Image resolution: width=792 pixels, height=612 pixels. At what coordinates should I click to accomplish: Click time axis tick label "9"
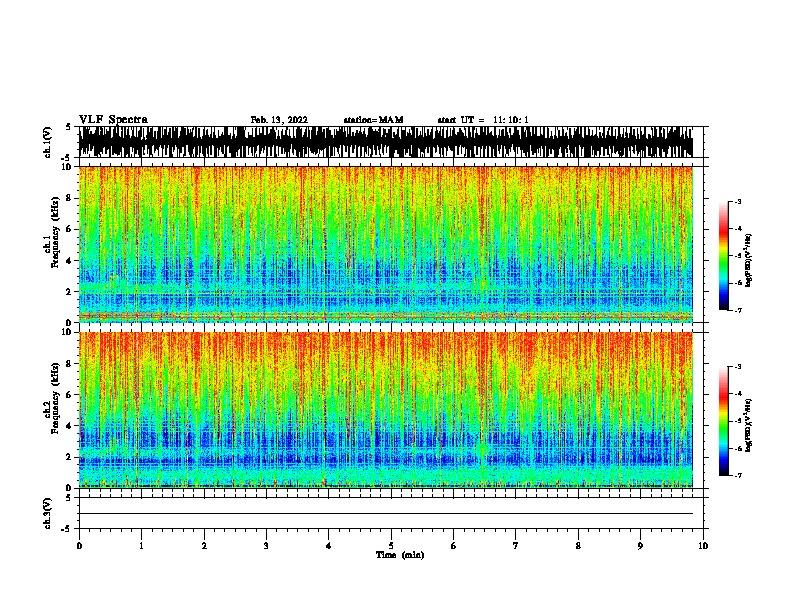click(x=640, y=546)
